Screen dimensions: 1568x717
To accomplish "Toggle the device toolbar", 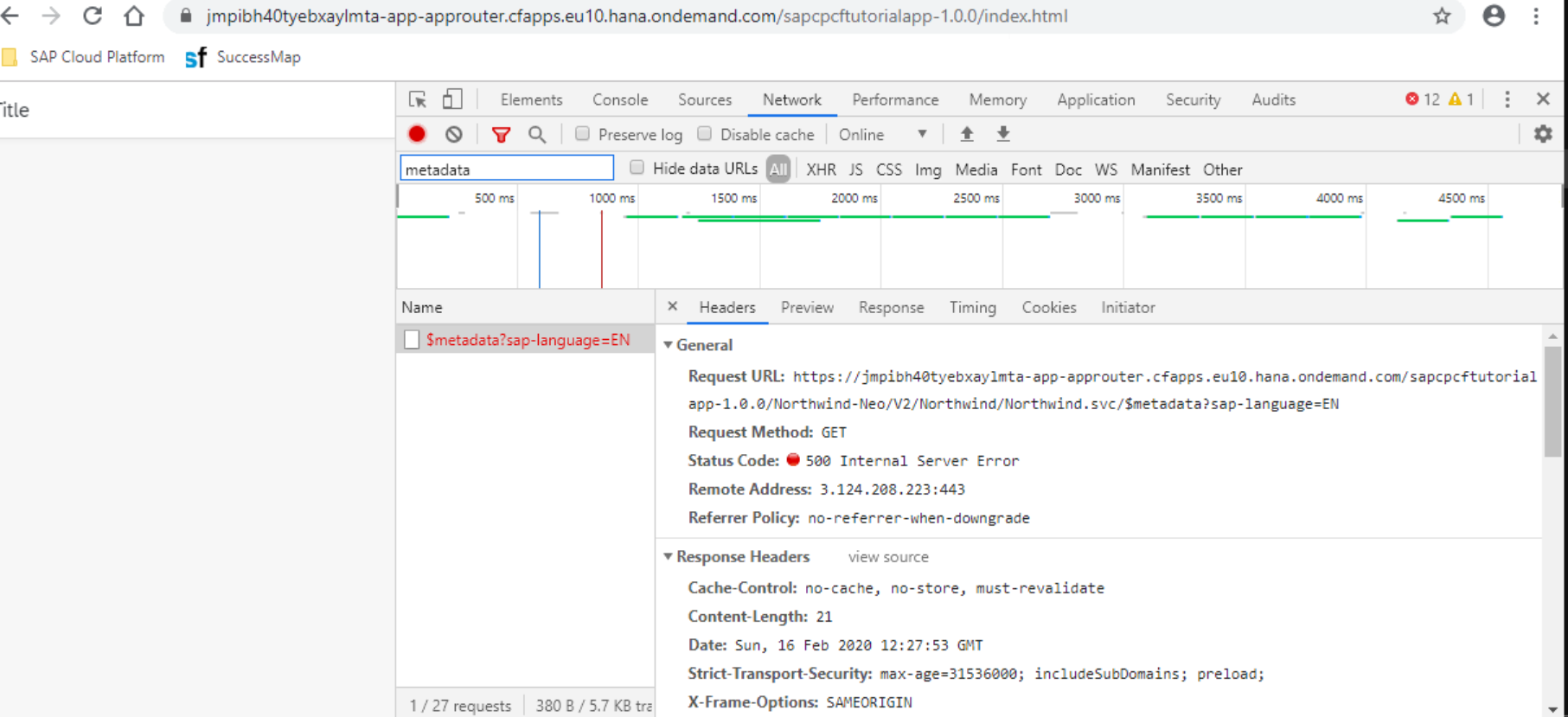I will (x=452, y=99).
